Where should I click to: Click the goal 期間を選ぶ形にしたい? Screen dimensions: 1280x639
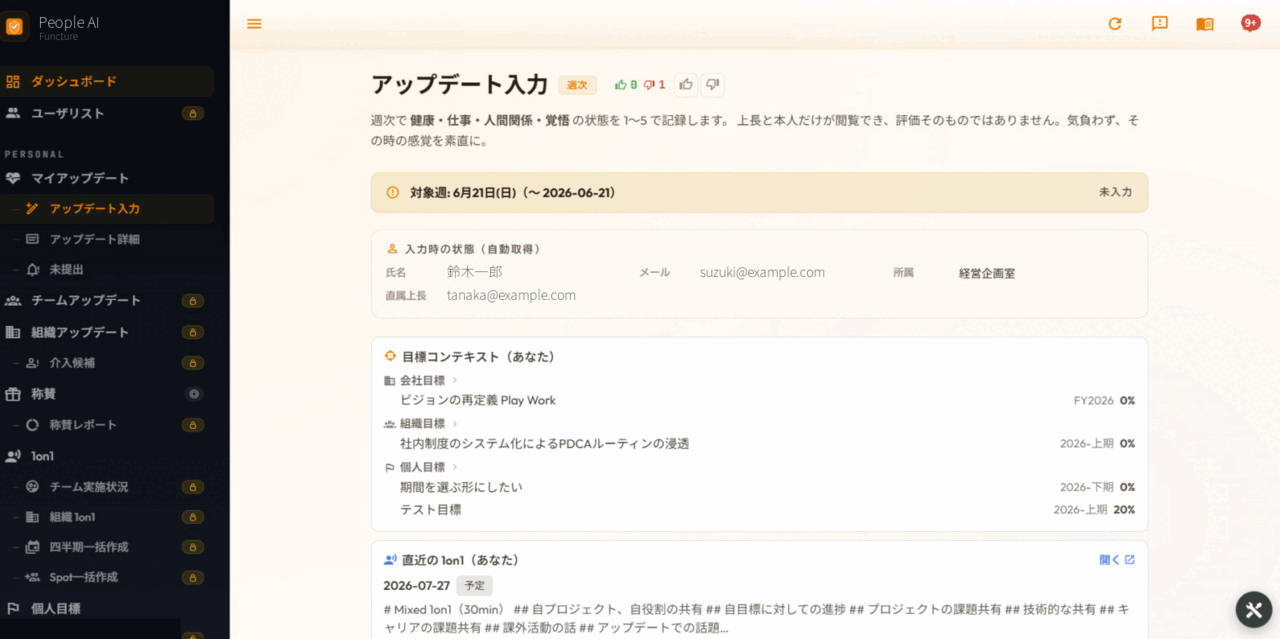click(461, 487)
